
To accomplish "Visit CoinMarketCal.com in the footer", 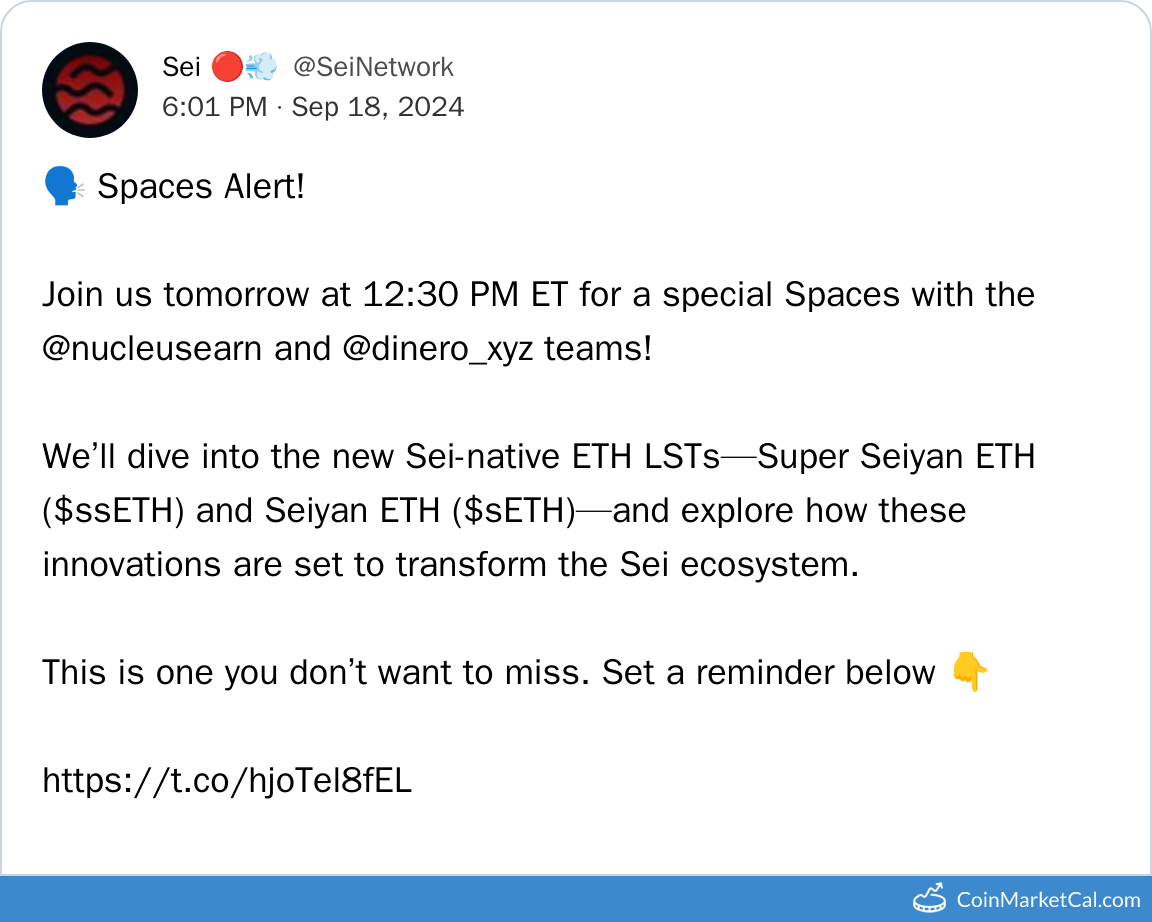I will click(1048, 899).
